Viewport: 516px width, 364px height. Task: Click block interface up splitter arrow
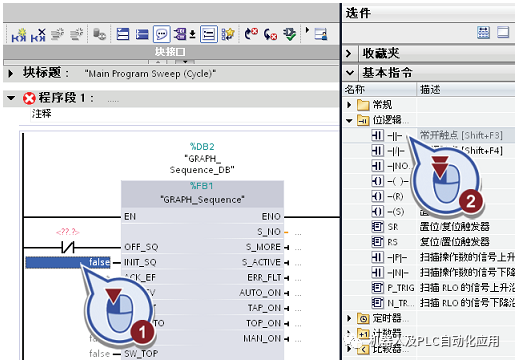pos(158,62)
